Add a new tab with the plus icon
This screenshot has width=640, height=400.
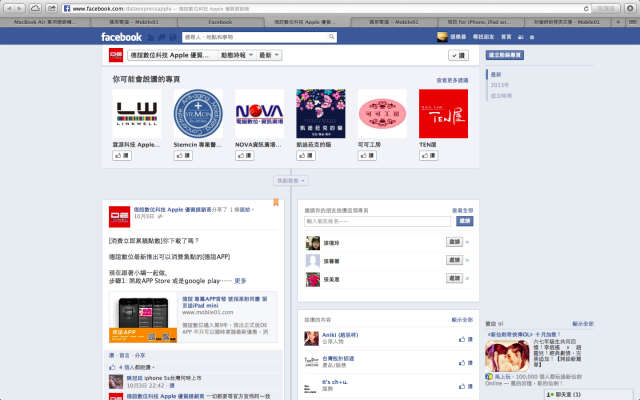tap(618, 22)
